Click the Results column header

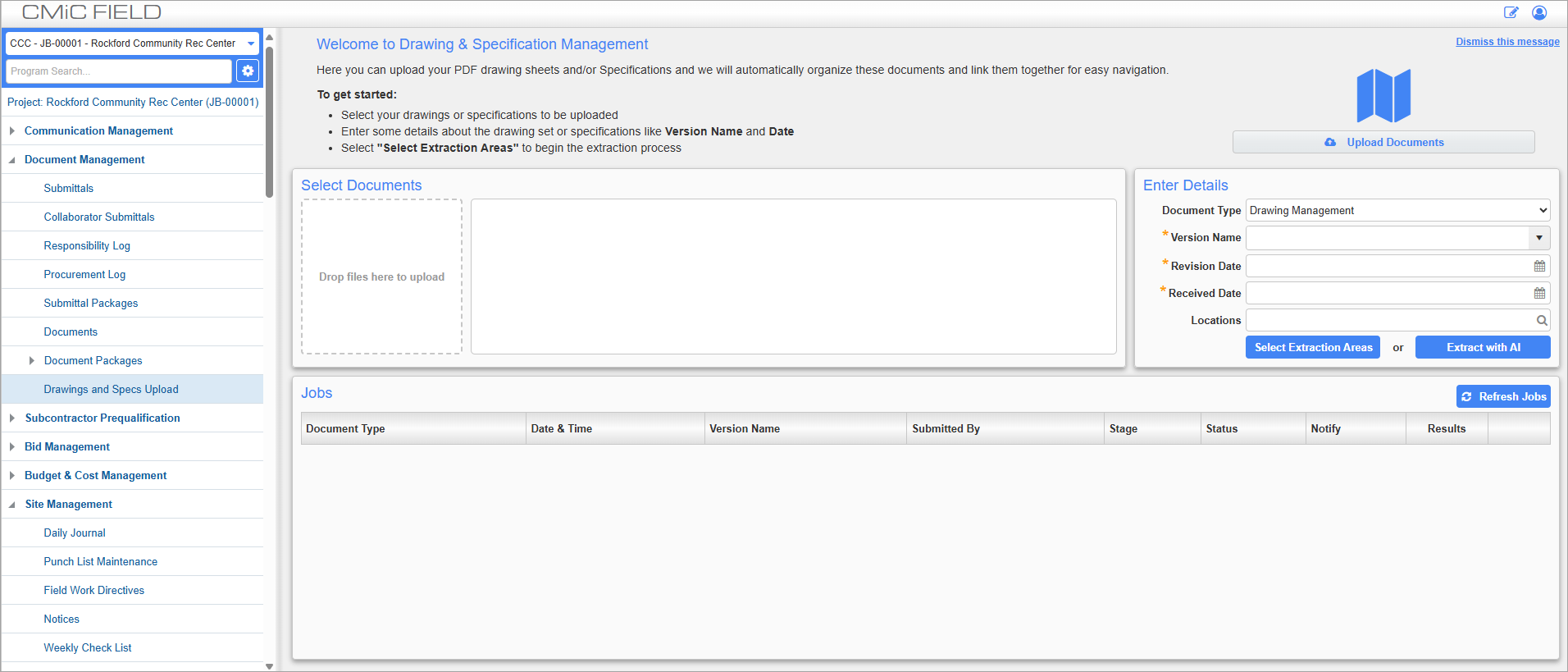pos(1447,428)
